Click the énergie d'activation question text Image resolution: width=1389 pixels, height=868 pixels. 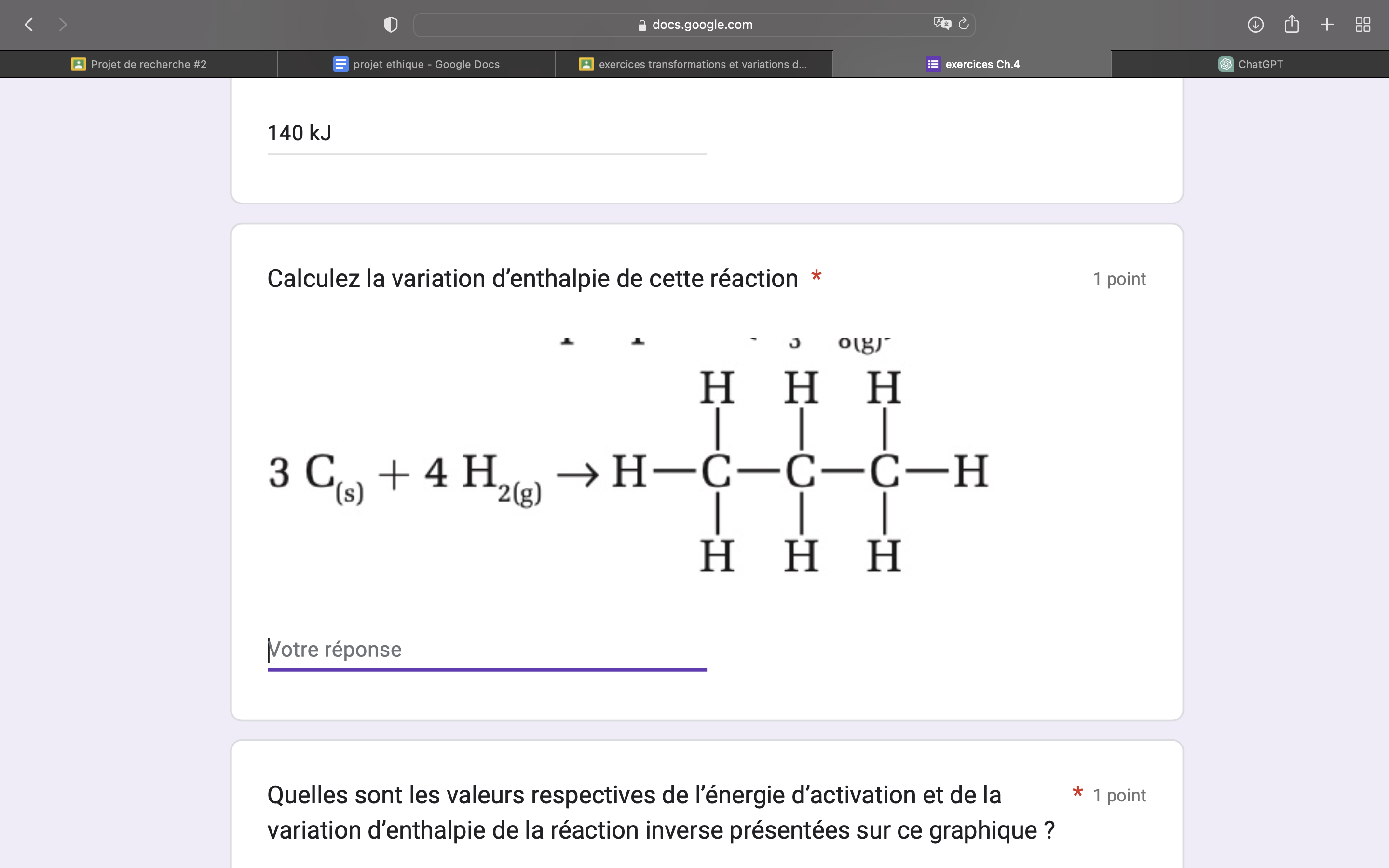[x=660, y=813]
